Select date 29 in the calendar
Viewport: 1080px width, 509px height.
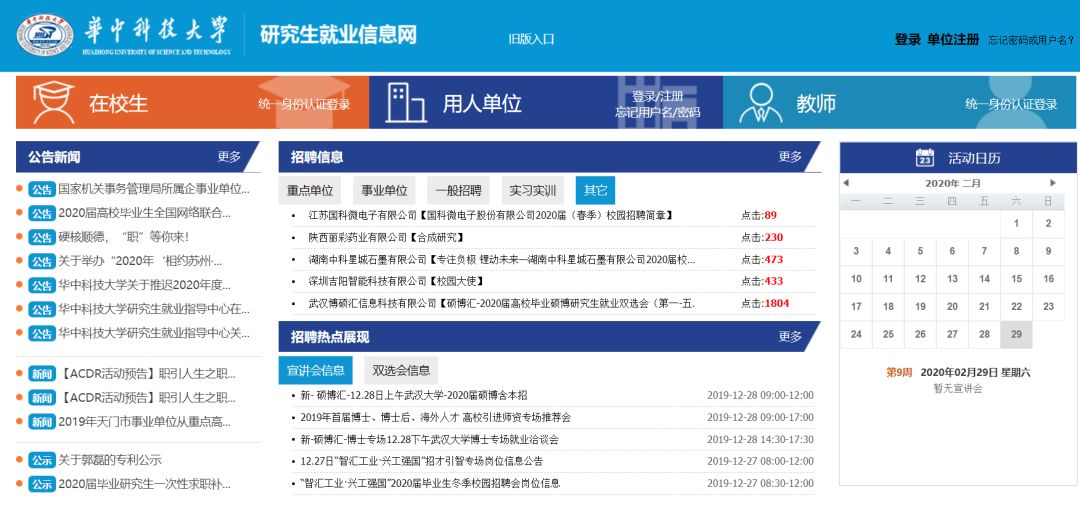1016,334
